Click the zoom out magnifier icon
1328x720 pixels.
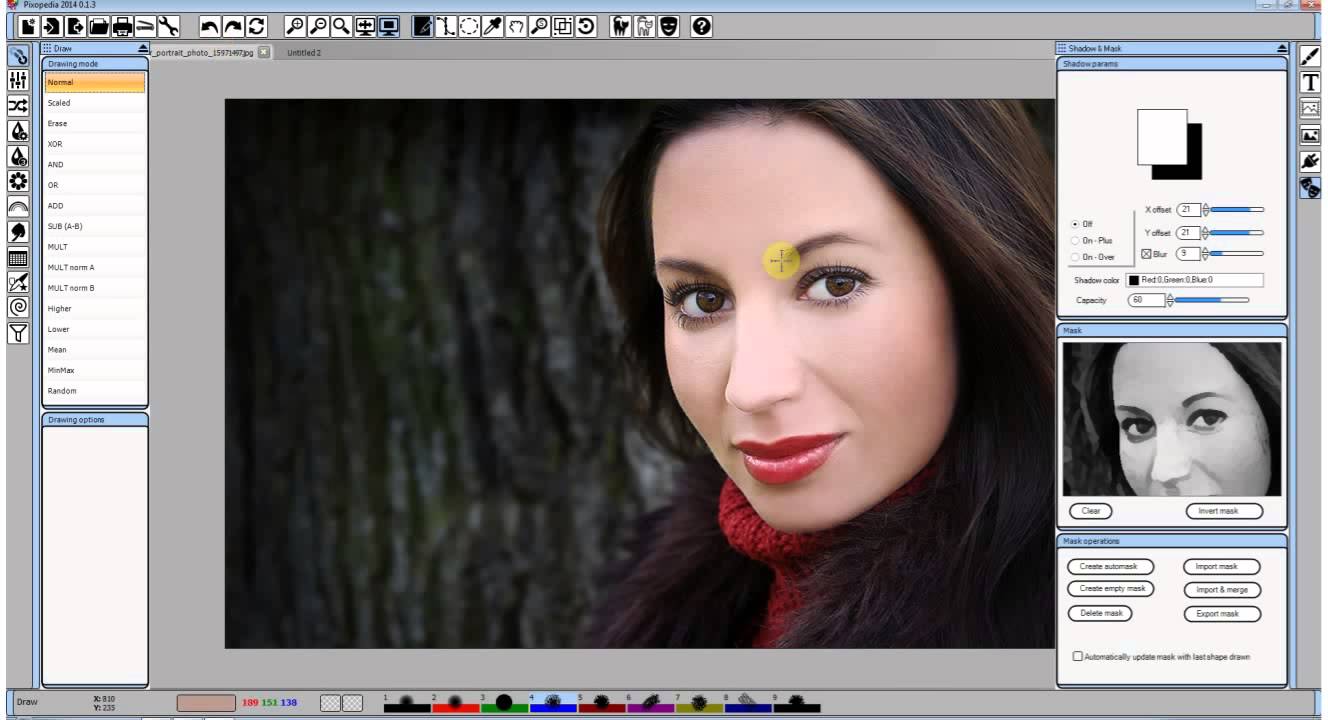pyautogui.click(x=318, y=27)
